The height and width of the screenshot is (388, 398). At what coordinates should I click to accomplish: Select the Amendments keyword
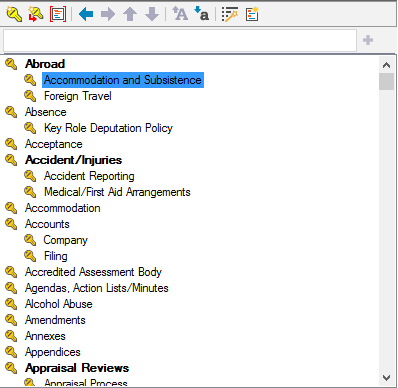click(55, 320)
